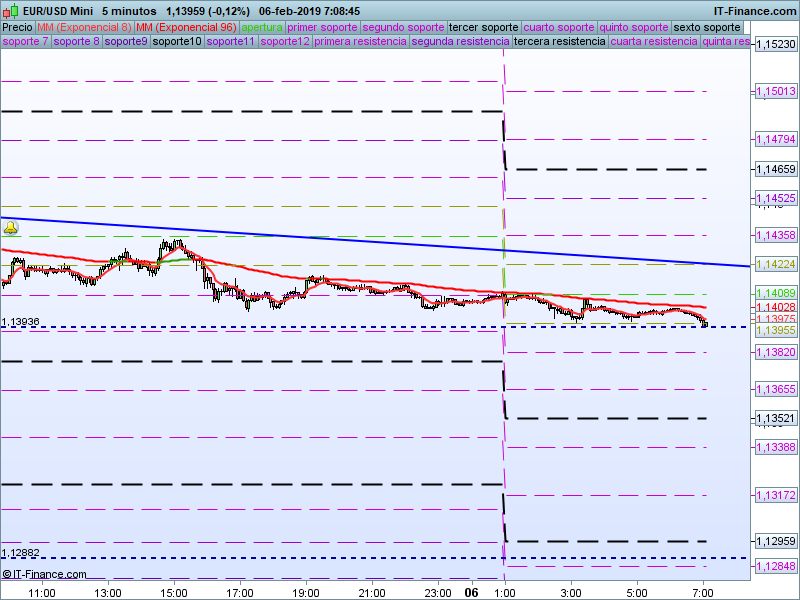Click price label 1,13655 on axis

point(776,389)
